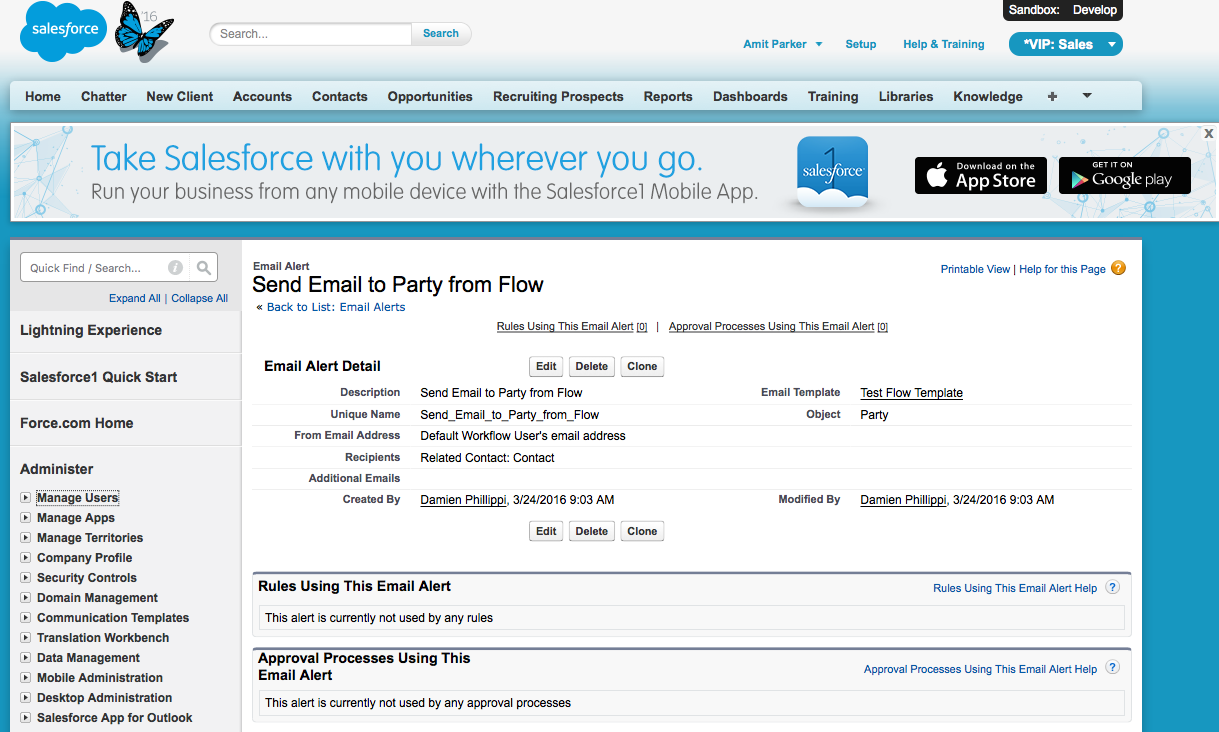Click the top Delete button
The height and width of the screenshot is (732, 1219).
coord(592,366)
